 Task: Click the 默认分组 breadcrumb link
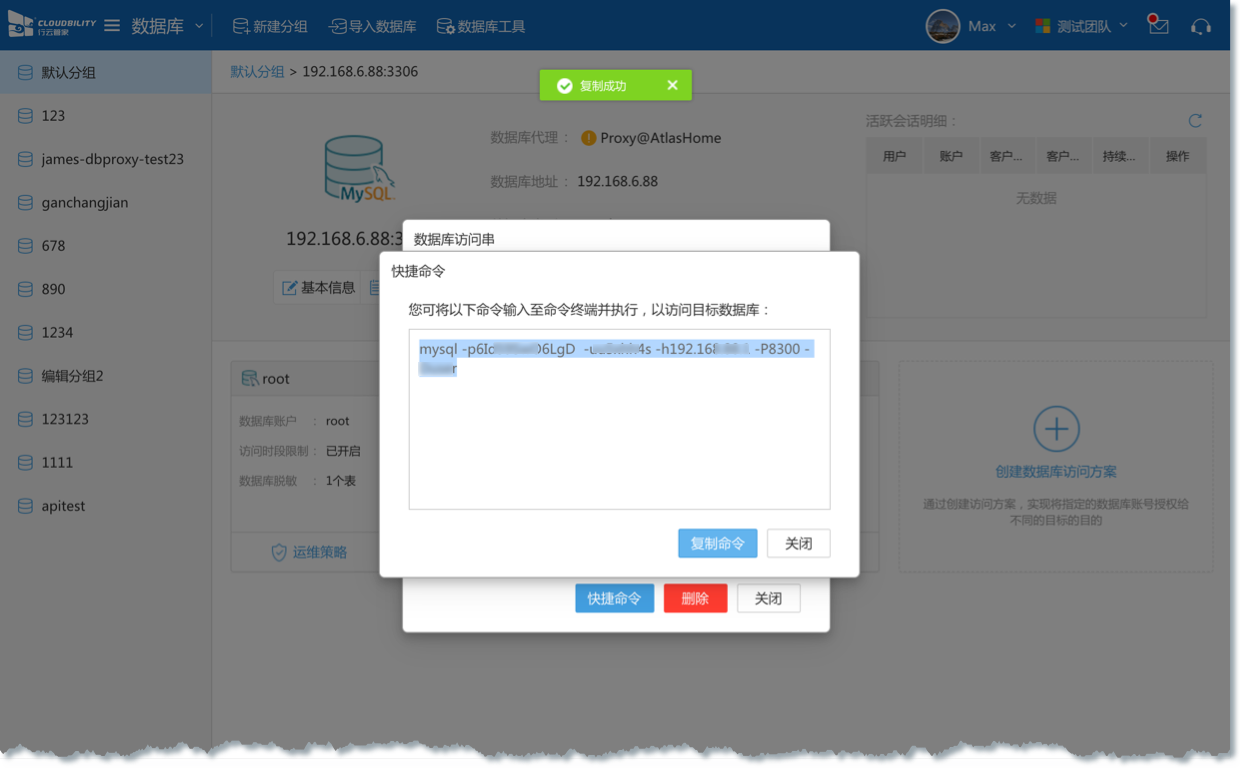pos(257,72)
